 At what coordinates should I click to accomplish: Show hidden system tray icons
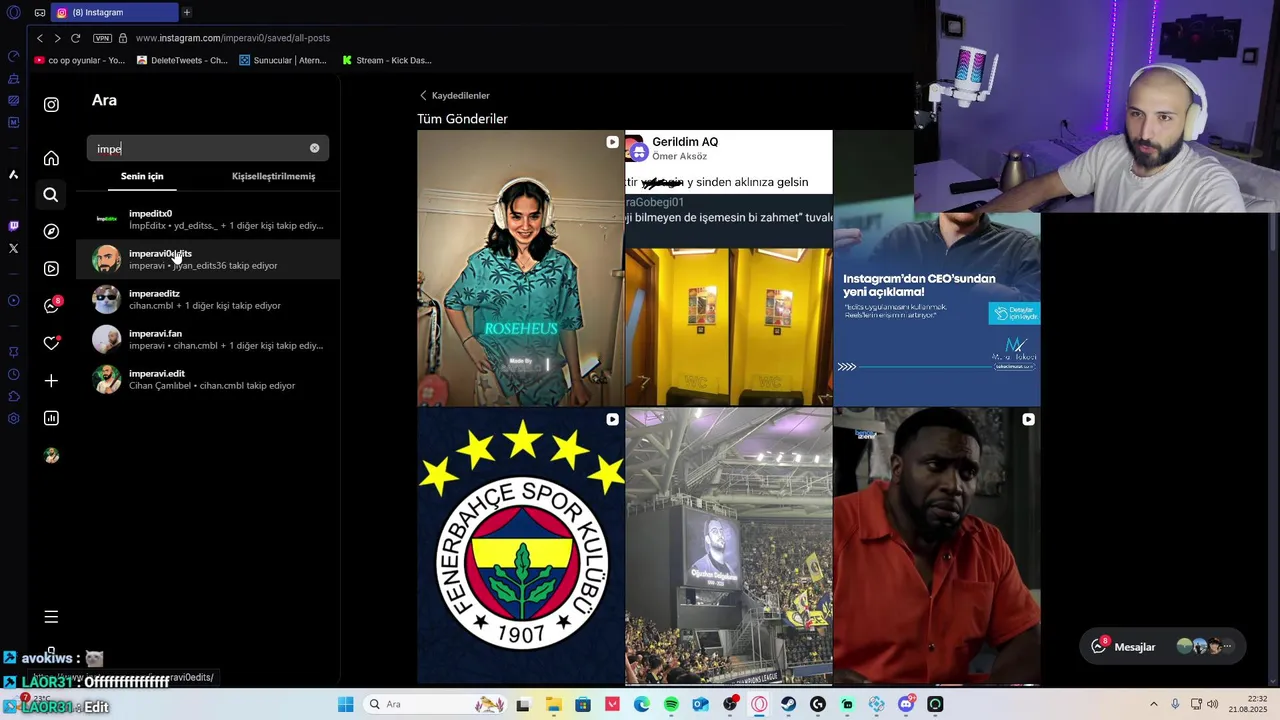click(1153, 704)
